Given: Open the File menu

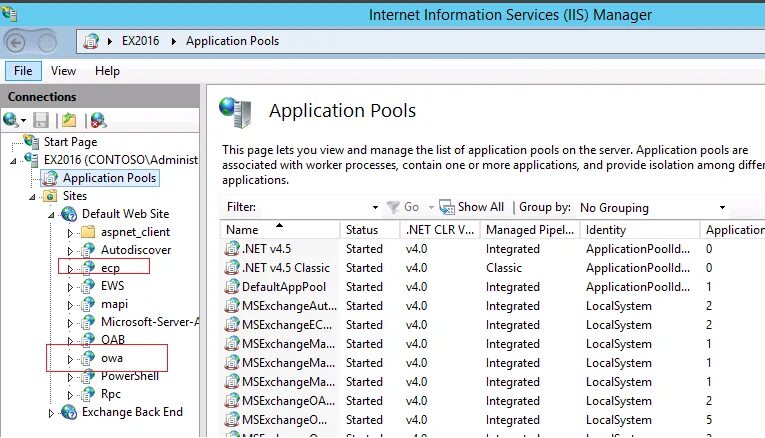Looking at the screenshot, I should [23, 71].
